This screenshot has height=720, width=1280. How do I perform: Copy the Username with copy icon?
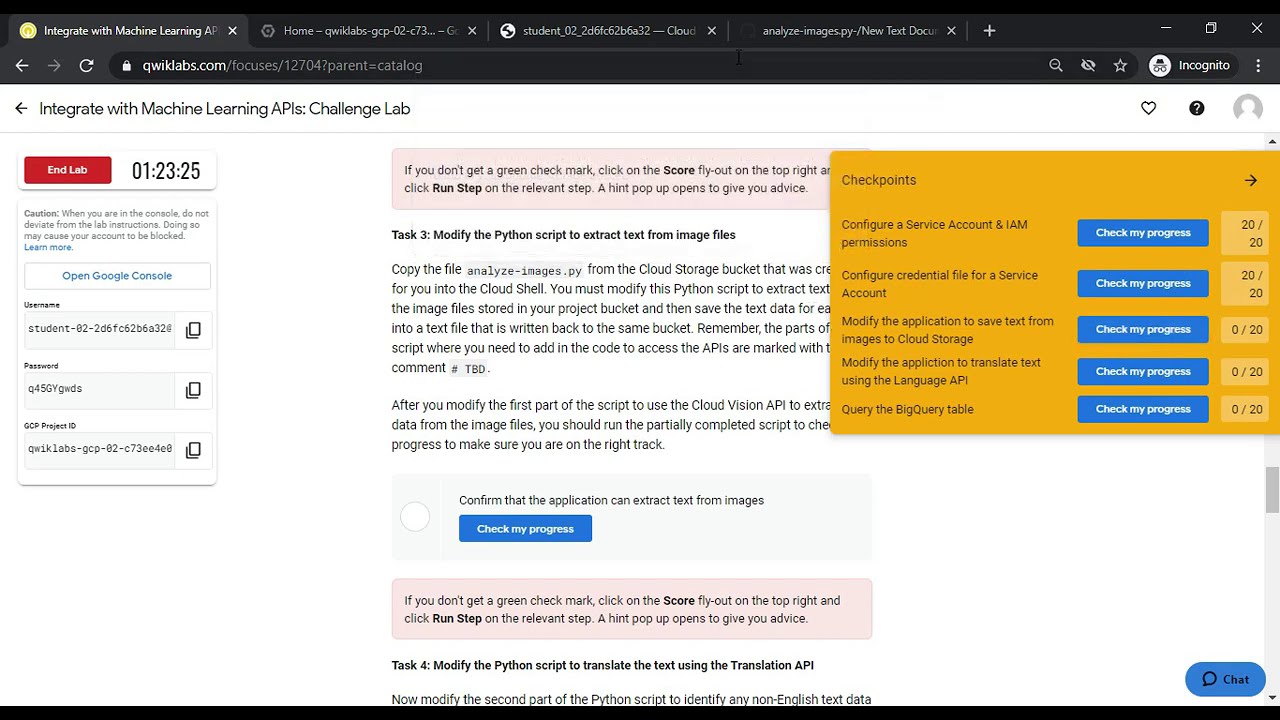click(x=193, y=329)
